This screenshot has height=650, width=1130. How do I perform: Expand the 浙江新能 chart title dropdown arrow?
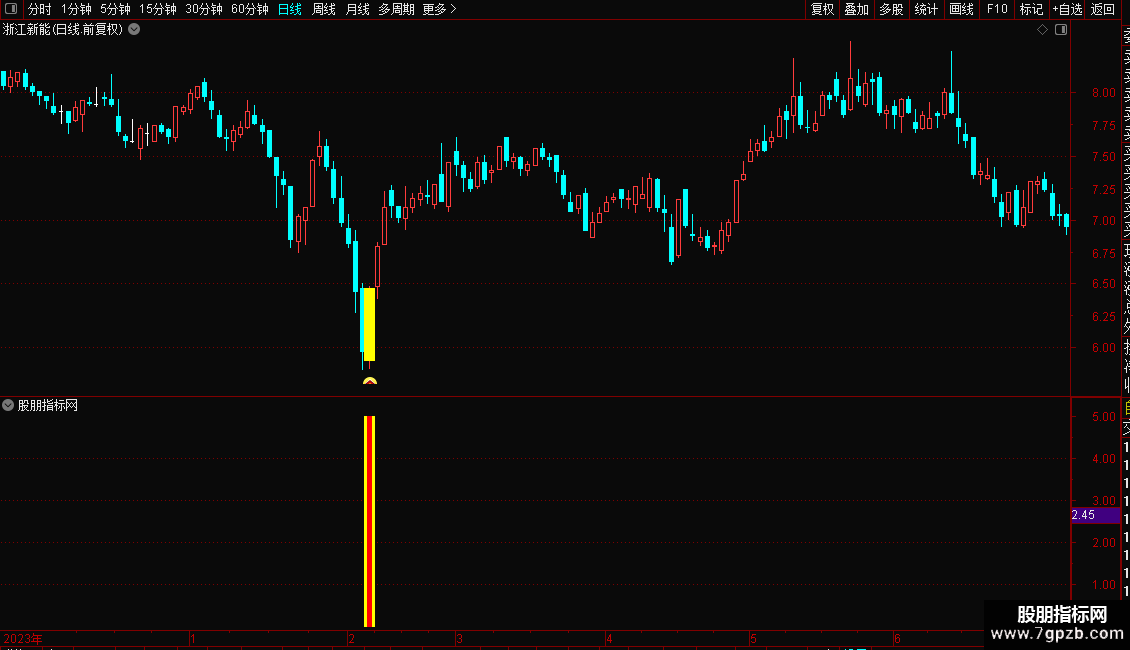pos(134,30)
